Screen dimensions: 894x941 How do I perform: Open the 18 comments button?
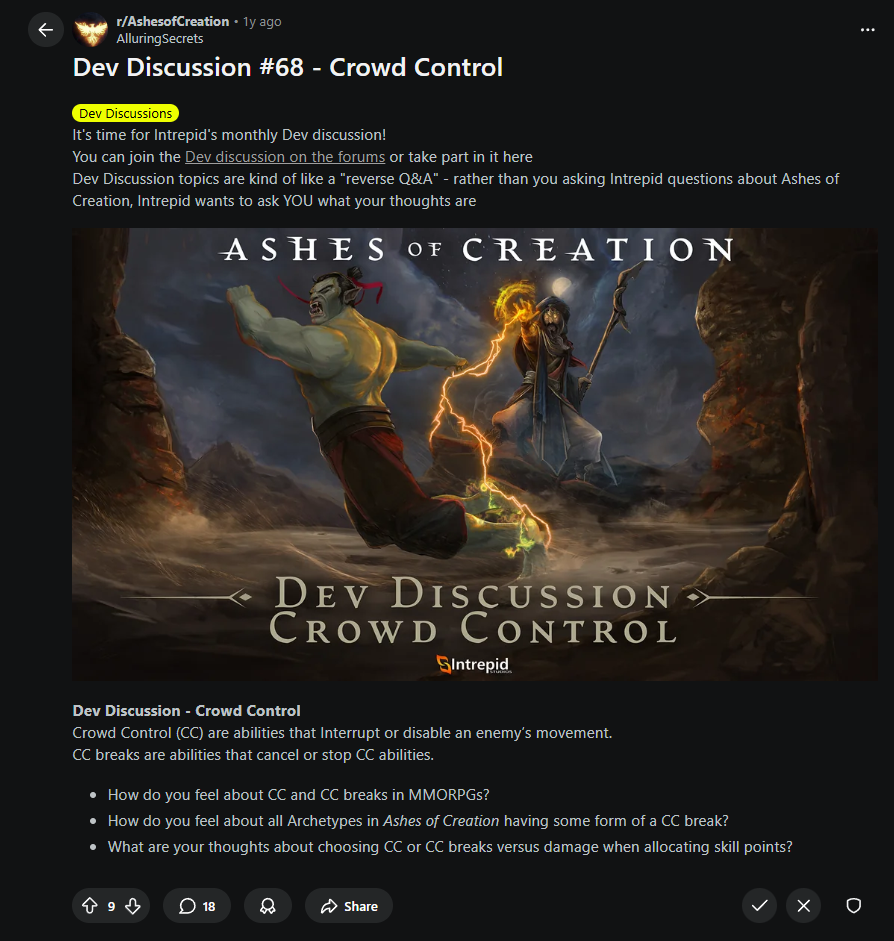(197, 906)
